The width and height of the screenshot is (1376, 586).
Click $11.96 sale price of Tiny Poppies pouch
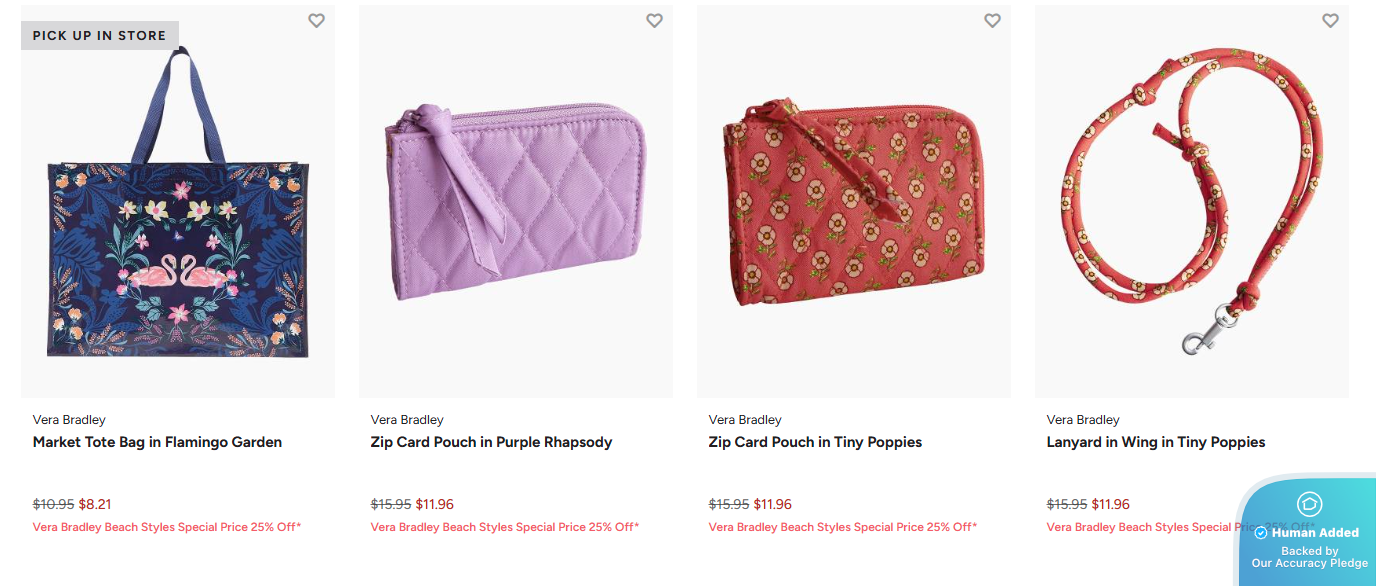click(772, 504)
